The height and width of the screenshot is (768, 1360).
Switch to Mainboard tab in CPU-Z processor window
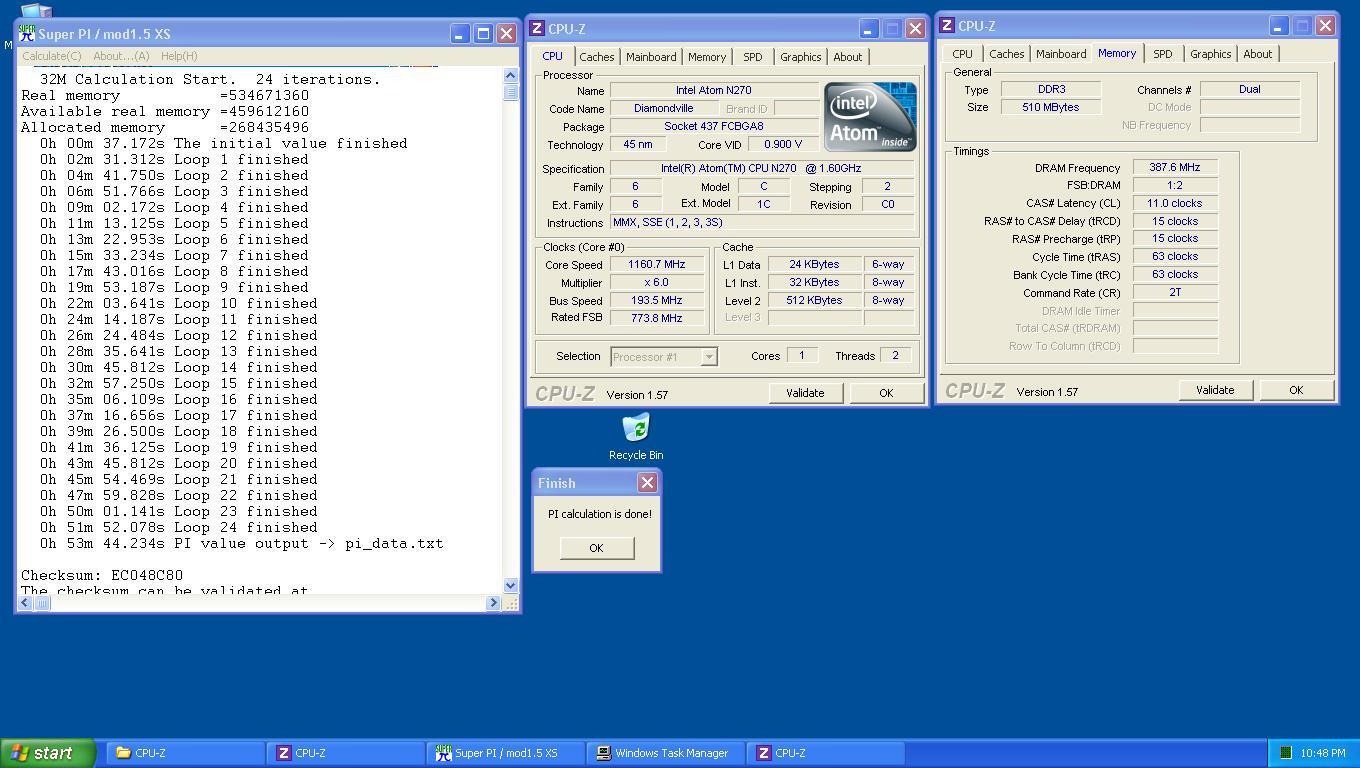tap(651, 57)
